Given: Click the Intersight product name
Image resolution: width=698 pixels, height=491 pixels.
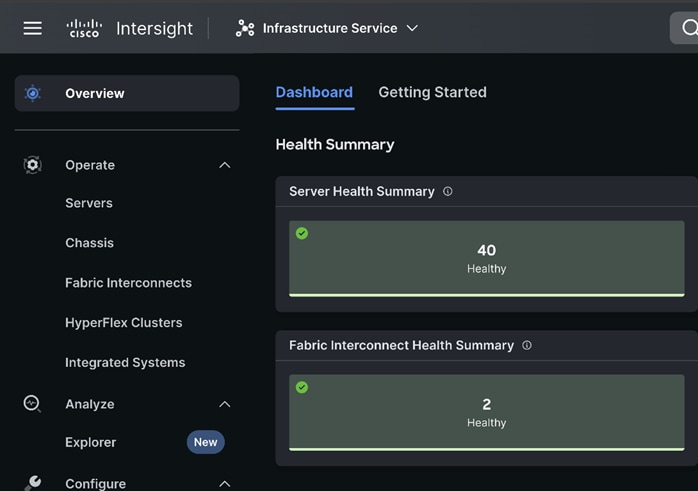Looking at the screenshot, I should click(154, 28).
